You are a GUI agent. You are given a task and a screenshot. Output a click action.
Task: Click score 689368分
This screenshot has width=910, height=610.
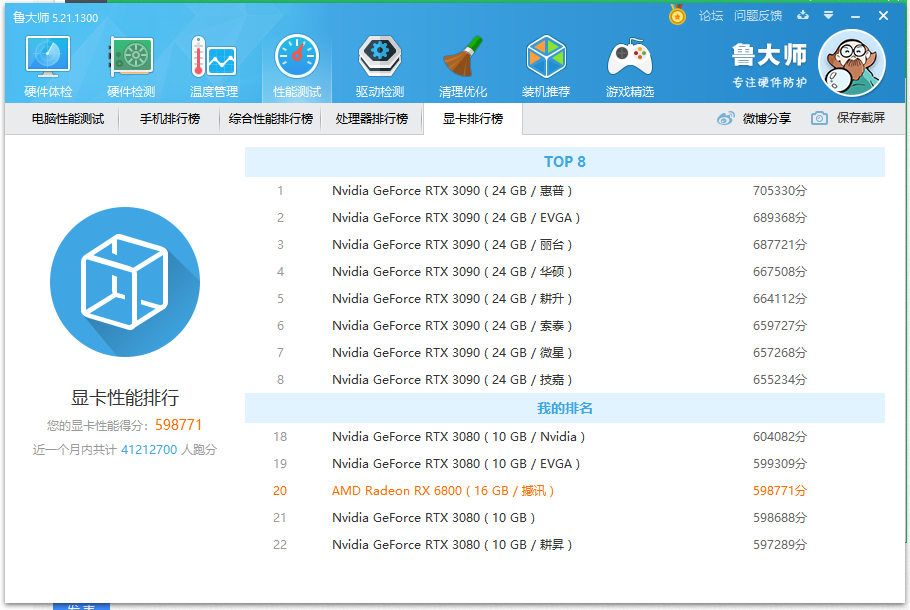(x=779, y=218)
